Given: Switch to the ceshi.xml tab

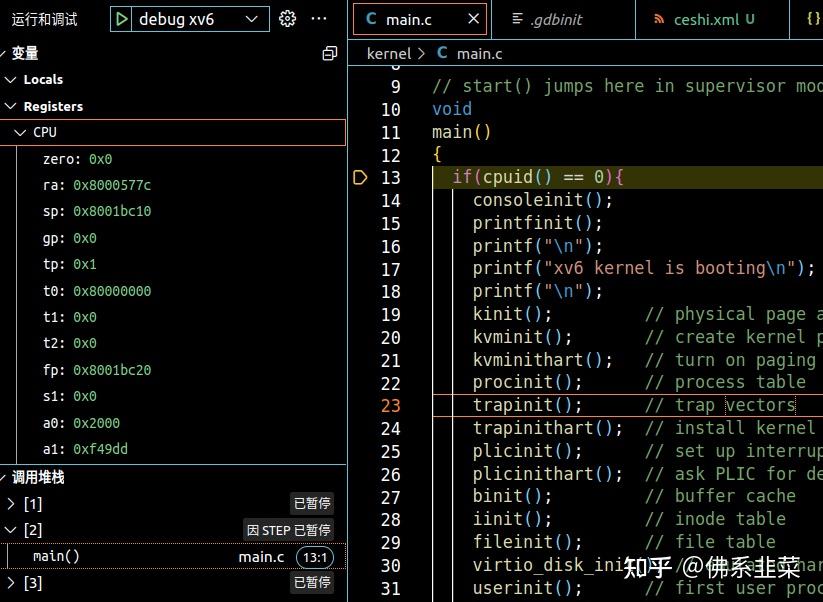Looking at the screenshot, I should tap(702, 19).
